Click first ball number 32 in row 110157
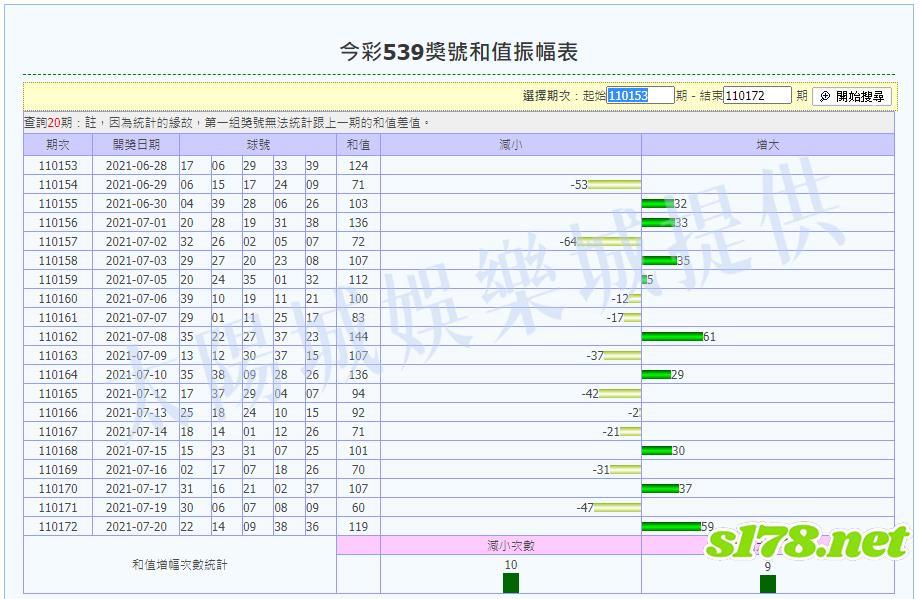The height and width of the screenshot is (599, 919). pyautogui.click(x=187, y=241)
